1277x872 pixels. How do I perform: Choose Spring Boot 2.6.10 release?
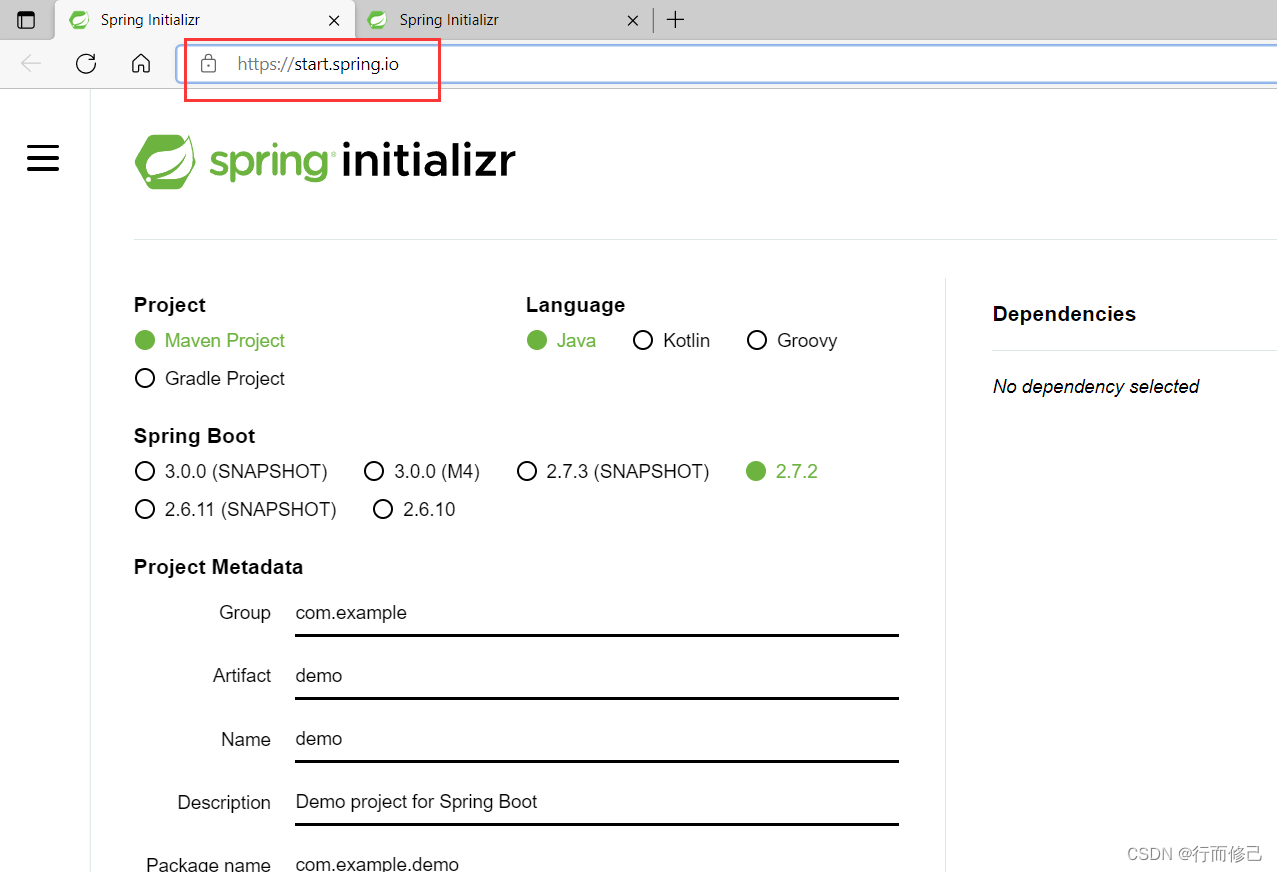coord(383,509)
